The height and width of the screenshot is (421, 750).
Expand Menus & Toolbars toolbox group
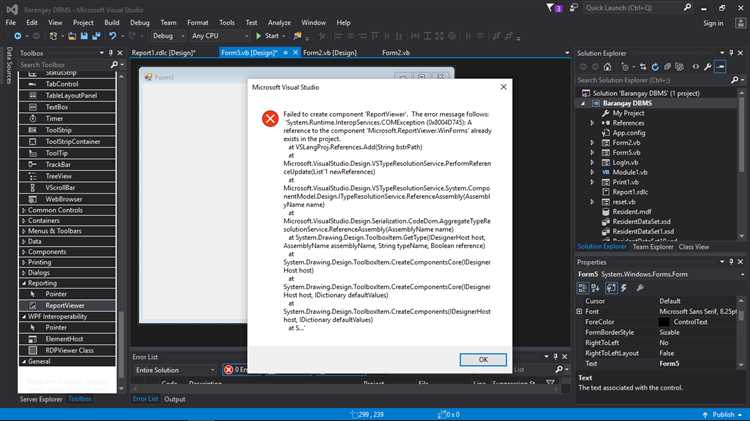23,231
